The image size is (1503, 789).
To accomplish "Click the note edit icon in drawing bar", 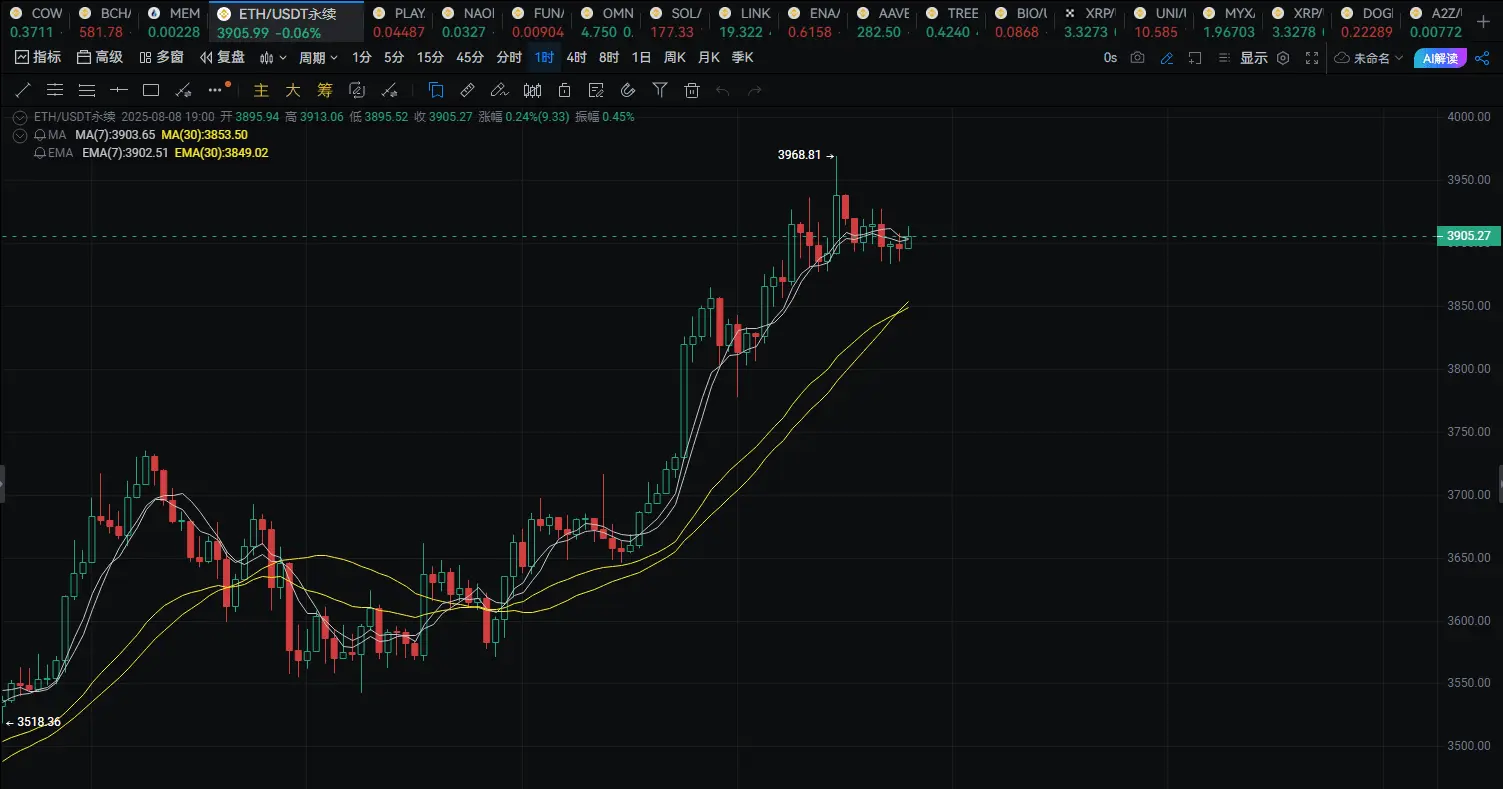I will (596, 91).
